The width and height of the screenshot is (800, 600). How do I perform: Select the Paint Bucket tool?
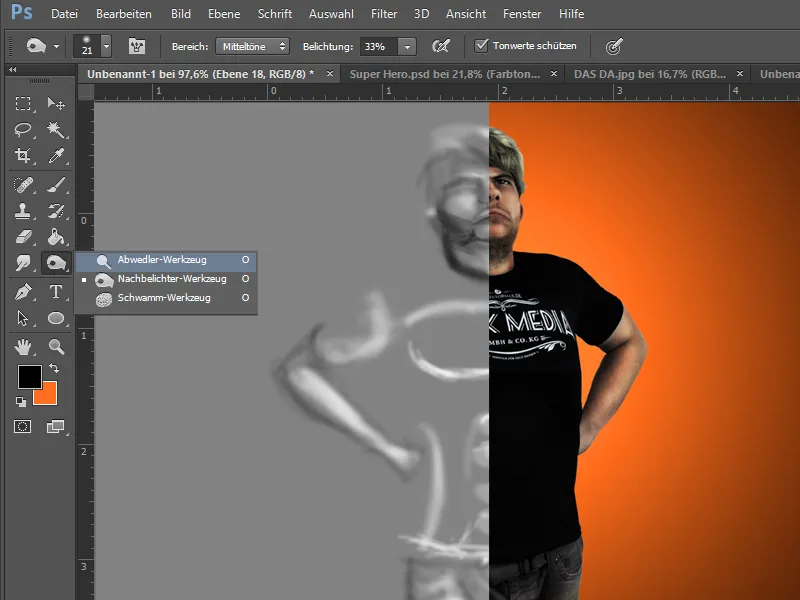pyautogui.click(x=56, y=237)
